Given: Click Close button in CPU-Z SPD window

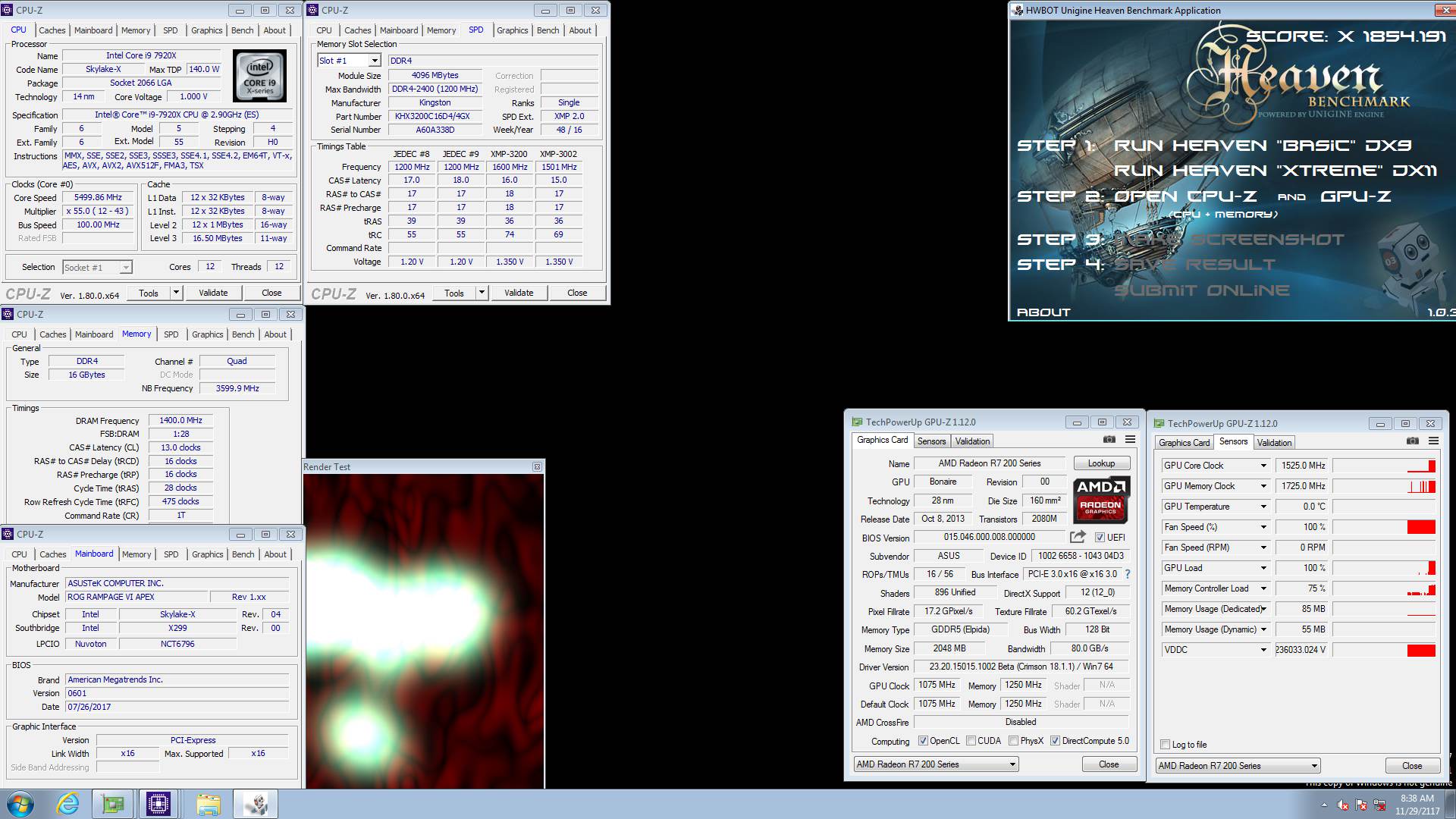Looking at the screenshot, I should click(577, 293).
